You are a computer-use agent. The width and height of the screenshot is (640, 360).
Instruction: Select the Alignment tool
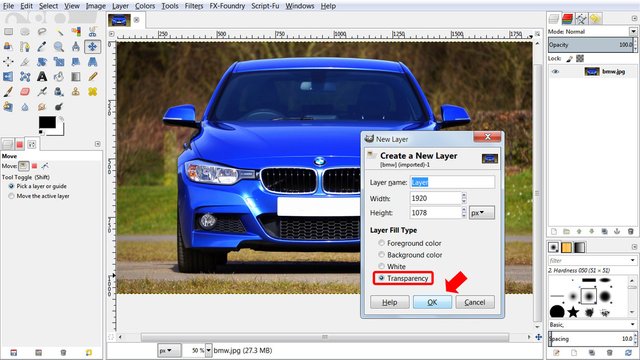pos(8,62)
